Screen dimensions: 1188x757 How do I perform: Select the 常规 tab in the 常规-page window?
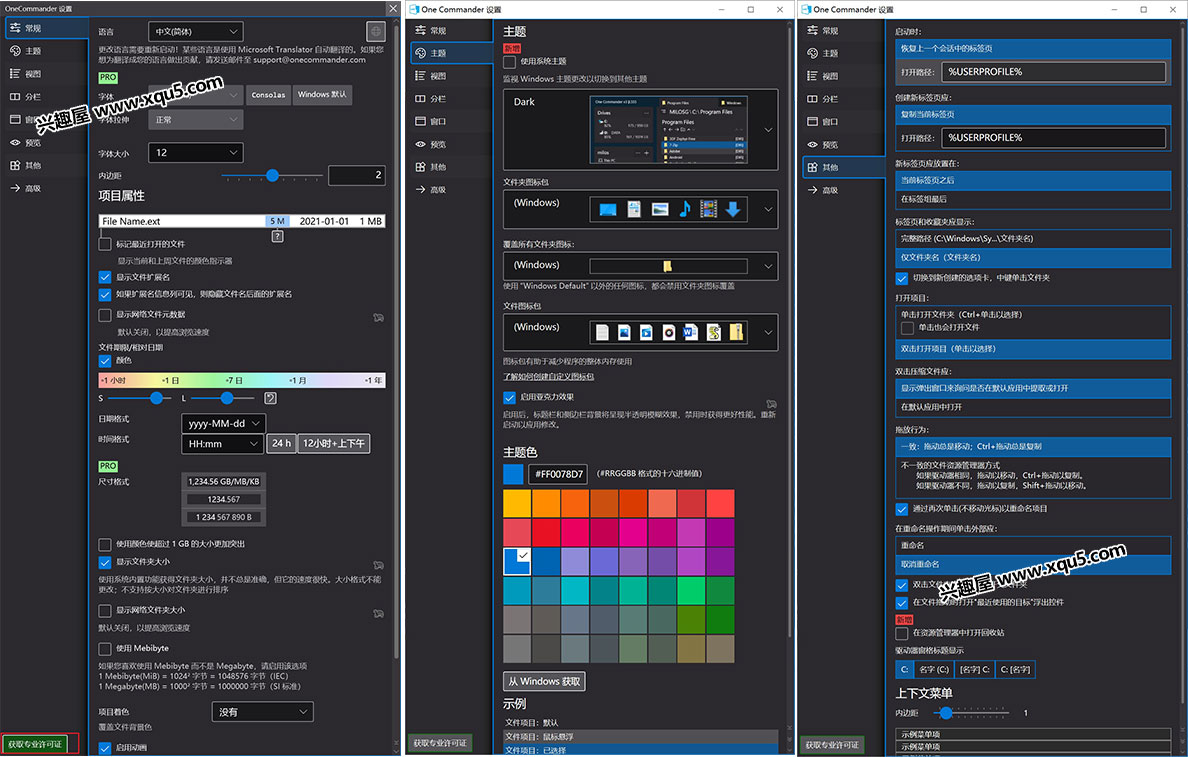46,28
